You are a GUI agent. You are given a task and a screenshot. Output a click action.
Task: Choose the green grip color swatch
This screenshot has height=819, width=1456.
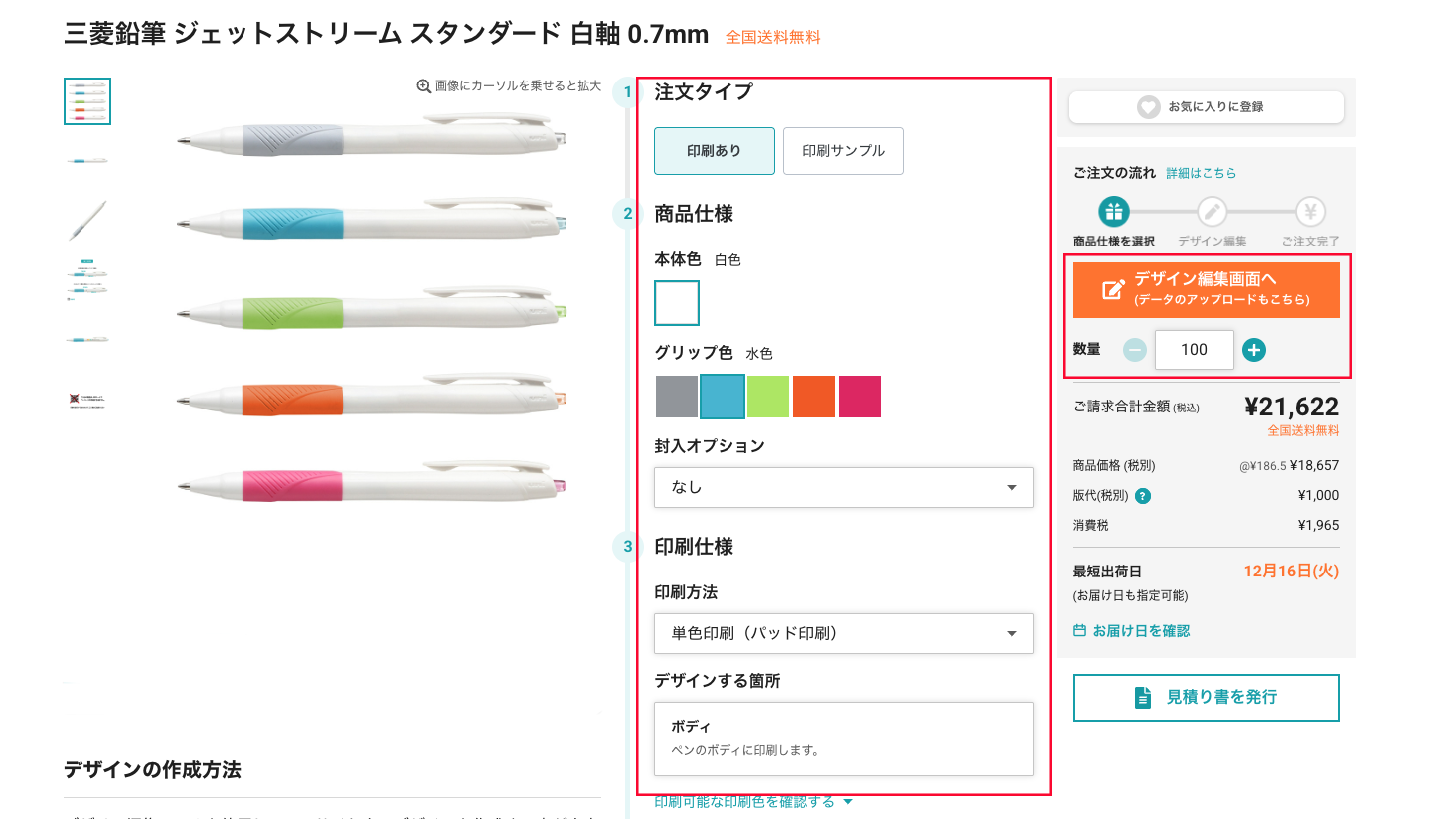tap(768, 397)
